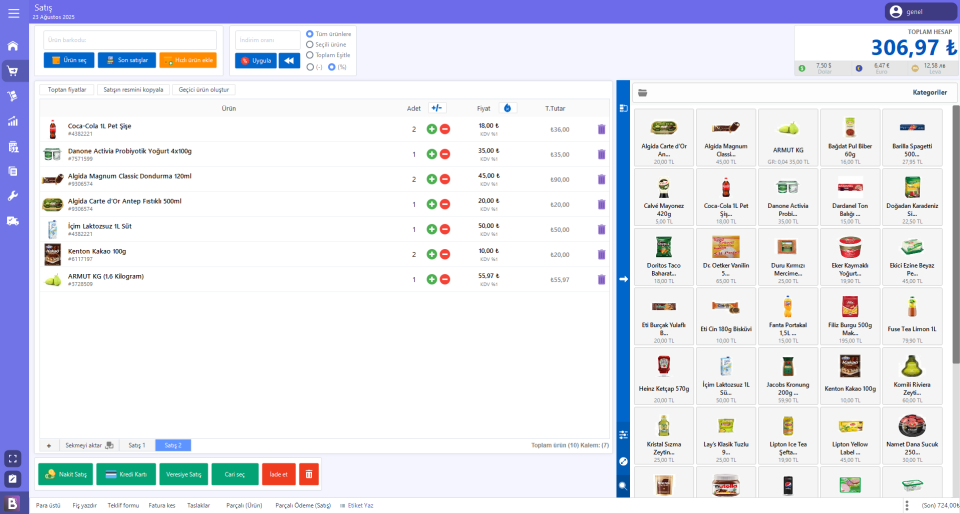Image resolution: width=960 pixels, height=514 pixels.
Task: Open the Kategoriler dropdown bar
Action: [x=795, y=92]
